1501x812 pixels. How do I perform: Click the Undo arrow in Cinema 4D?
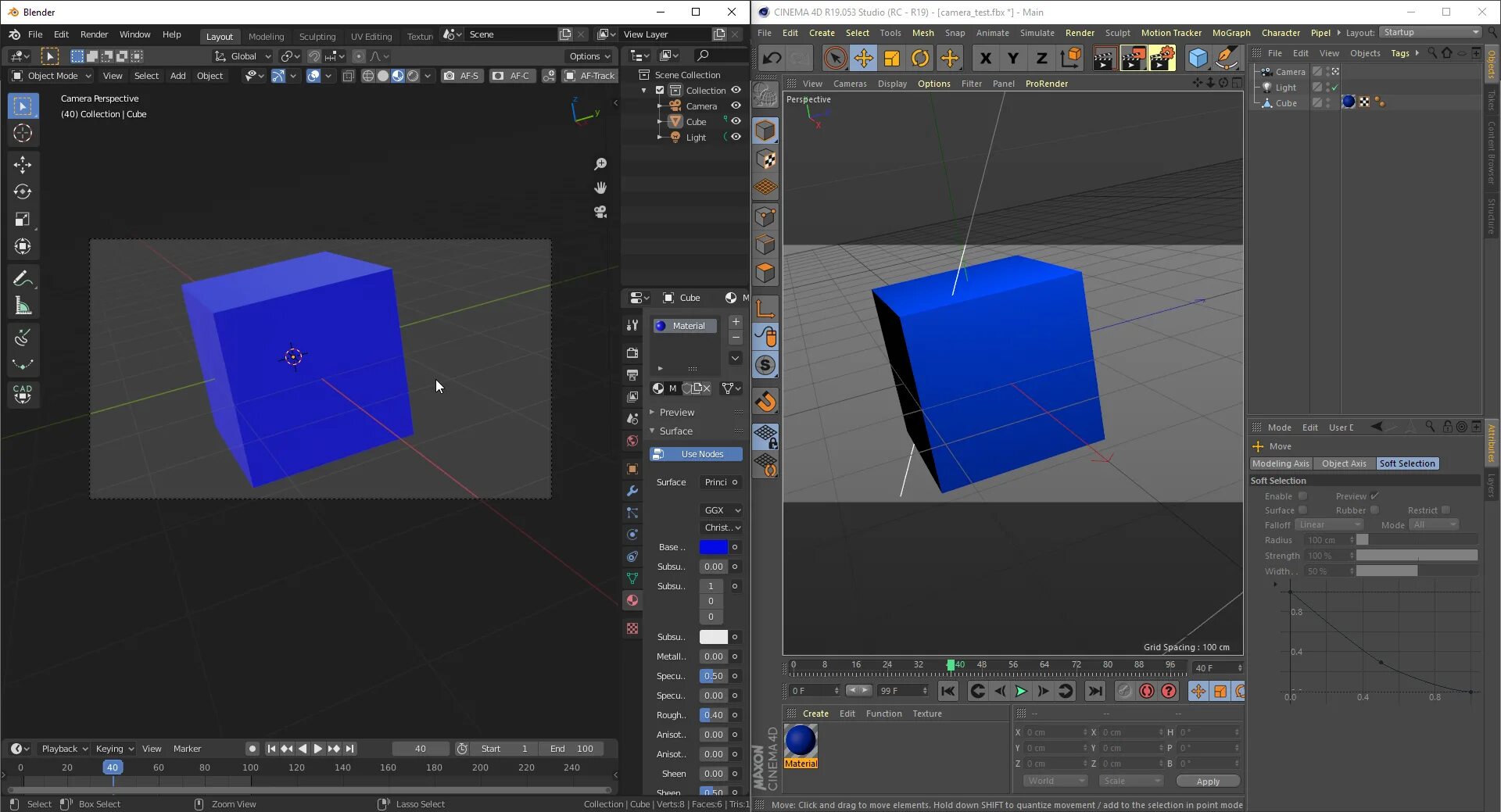[x=772, y=58]
